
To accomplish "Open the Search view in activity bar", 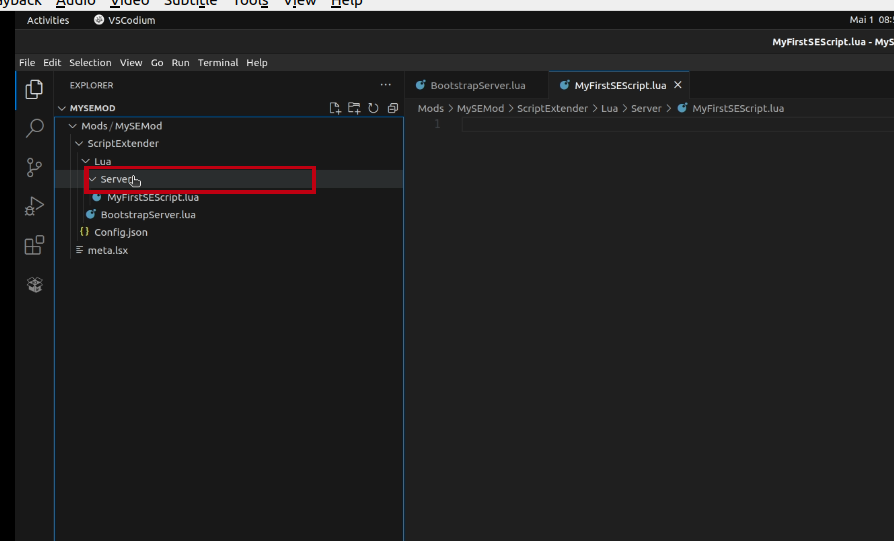I will 35,128.
